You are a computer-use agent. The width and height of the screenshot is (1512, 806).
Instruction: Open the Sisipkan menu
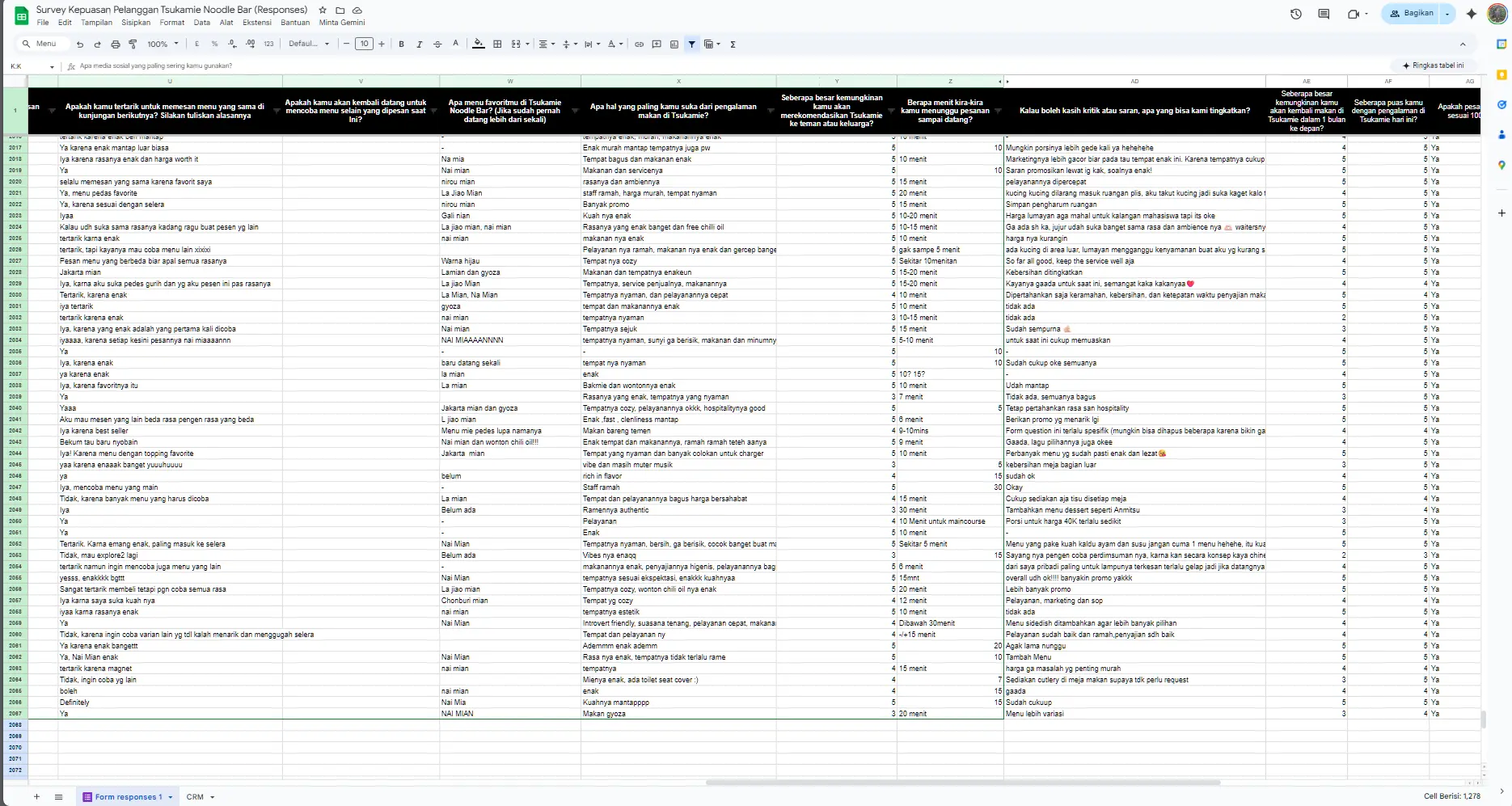136,23
